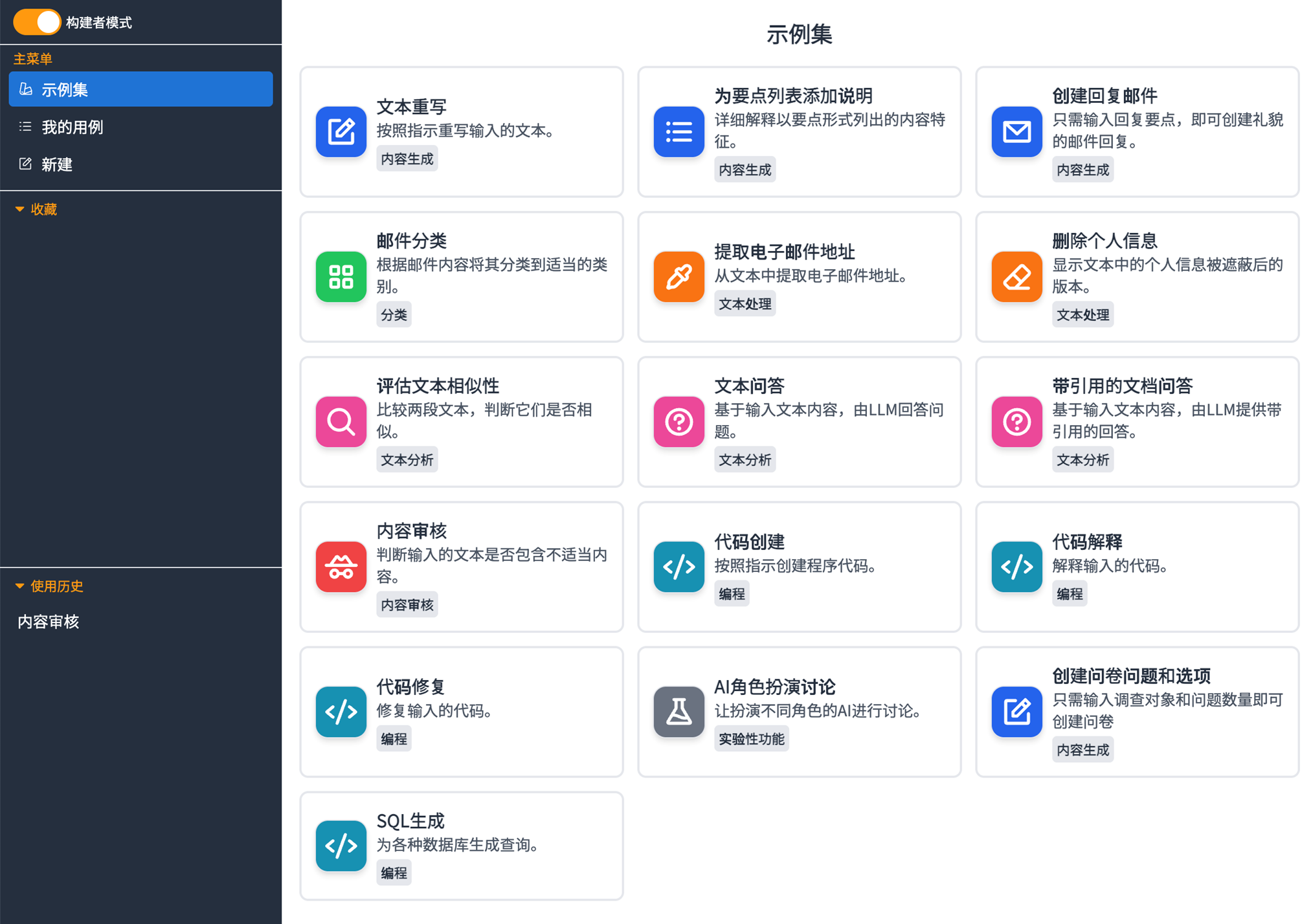Collapse the 收藏 section arrow

coord(19,209)
